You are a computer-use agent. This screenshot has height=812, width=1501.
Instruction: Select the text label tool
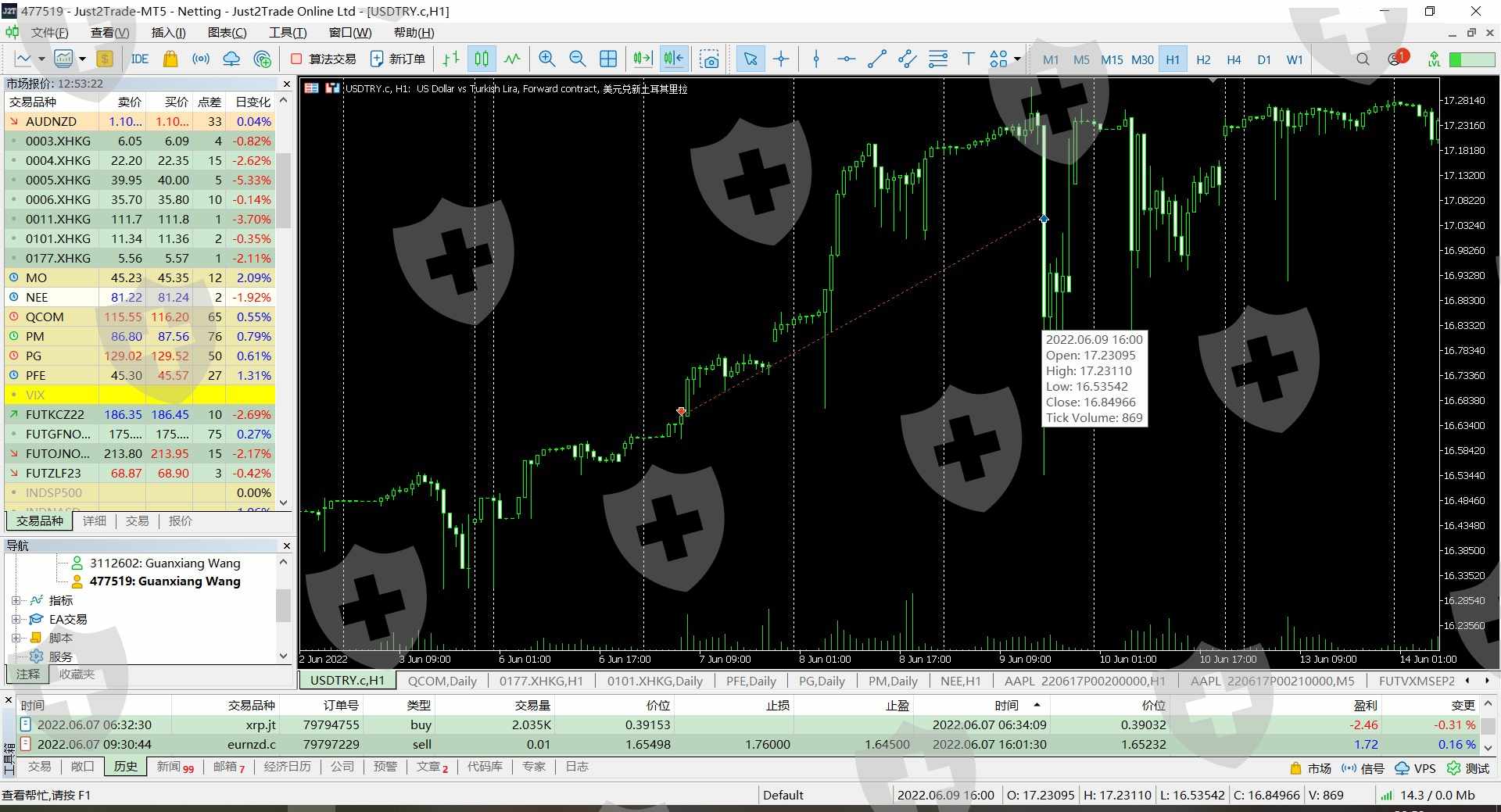click(969, 59)
